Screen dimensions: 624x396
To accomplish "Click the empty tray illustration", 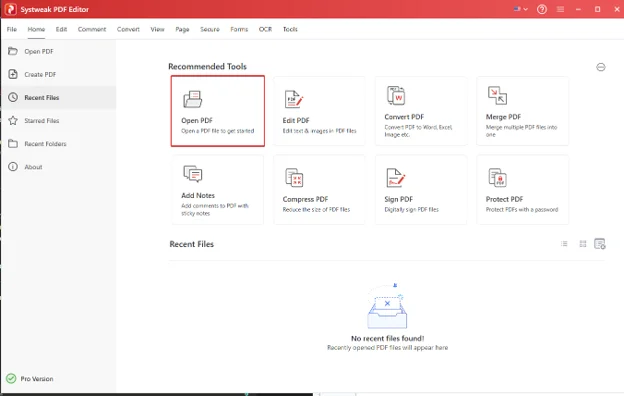I will 387,306.
